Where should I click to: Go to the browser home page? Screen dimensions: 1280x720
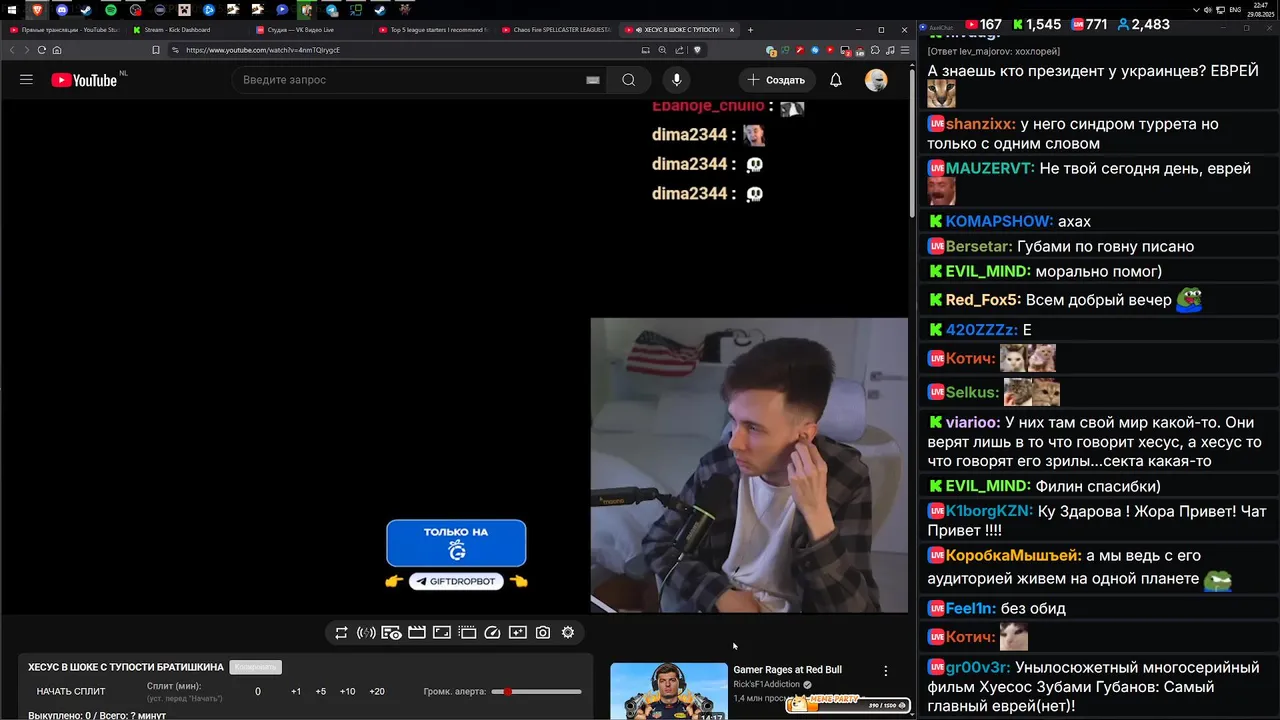pyautogui.click(x=57, y=50)
